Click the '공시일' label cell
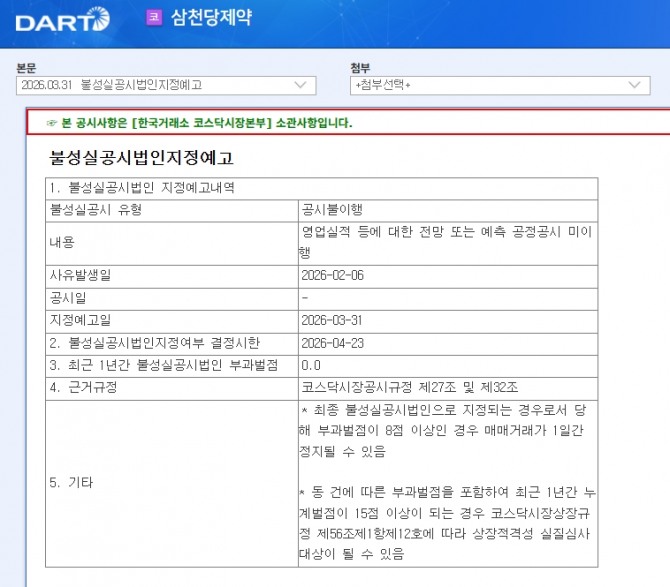This screenshot has height=587, width=670. click(x=172, y=299)
